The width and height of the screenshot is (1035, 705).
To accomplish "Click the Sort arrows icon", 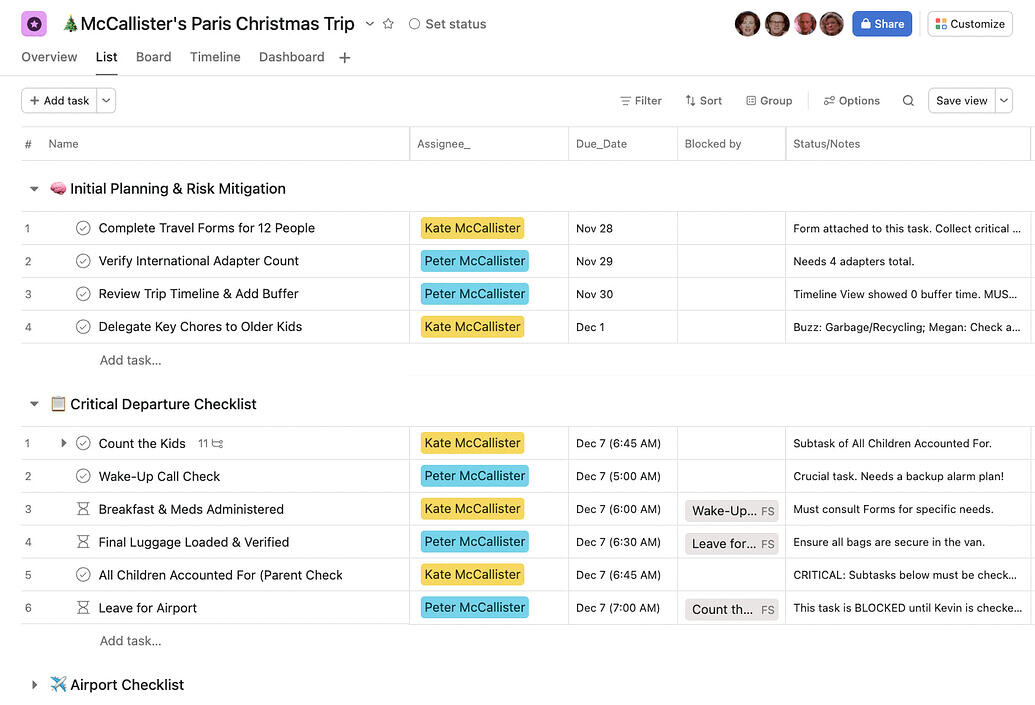I will coord(690,101).
